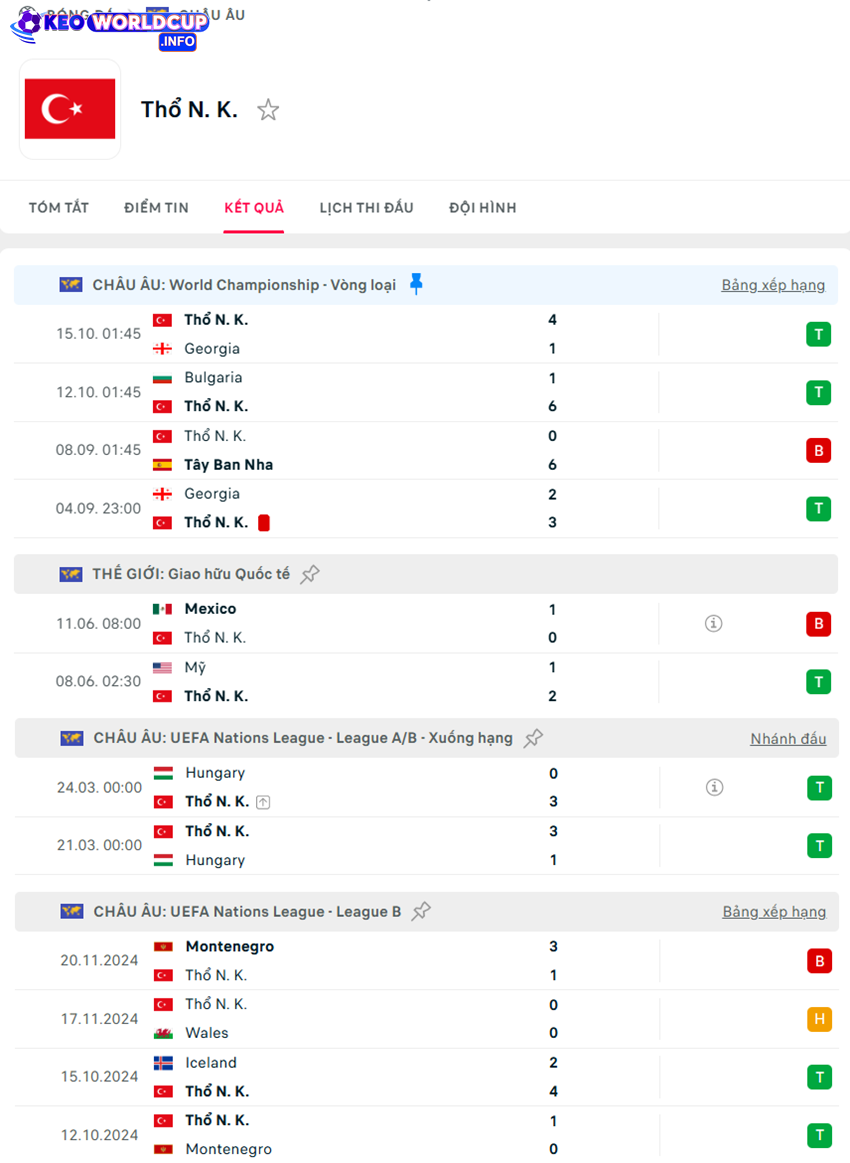Click the UEFA Nations League - League B header
This screenshot has width=850, height=1163.
pyautogui.click(x=247, y=912)
